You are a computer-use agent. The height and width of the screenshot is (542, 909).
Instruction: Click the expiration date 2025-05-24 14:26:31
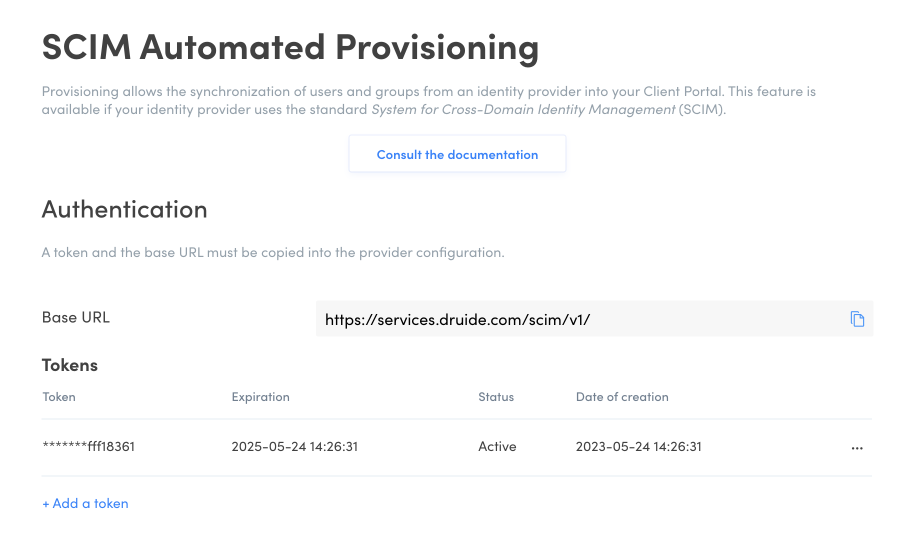point(294,447)
